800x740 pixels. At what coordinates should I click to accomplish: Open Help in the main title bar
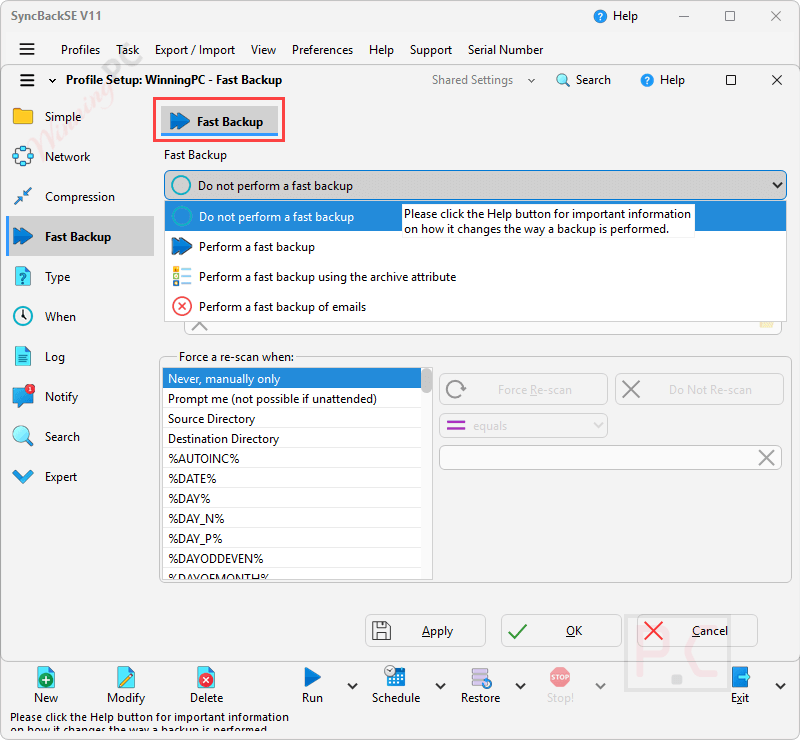pos(616,16)
